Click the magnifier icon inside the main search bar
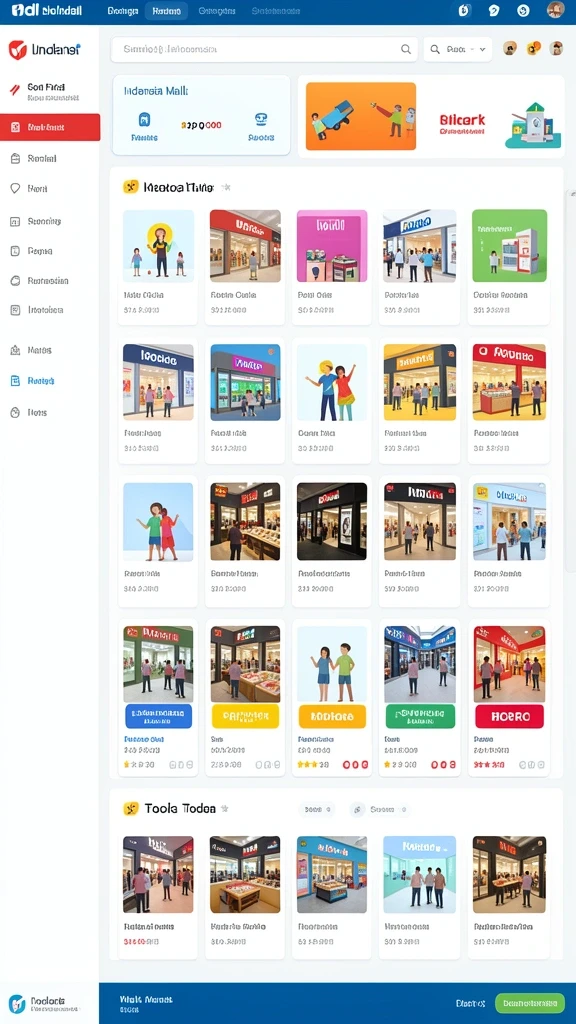The width and height of the screenshot is (576, 1024). (x=406, y=49)
